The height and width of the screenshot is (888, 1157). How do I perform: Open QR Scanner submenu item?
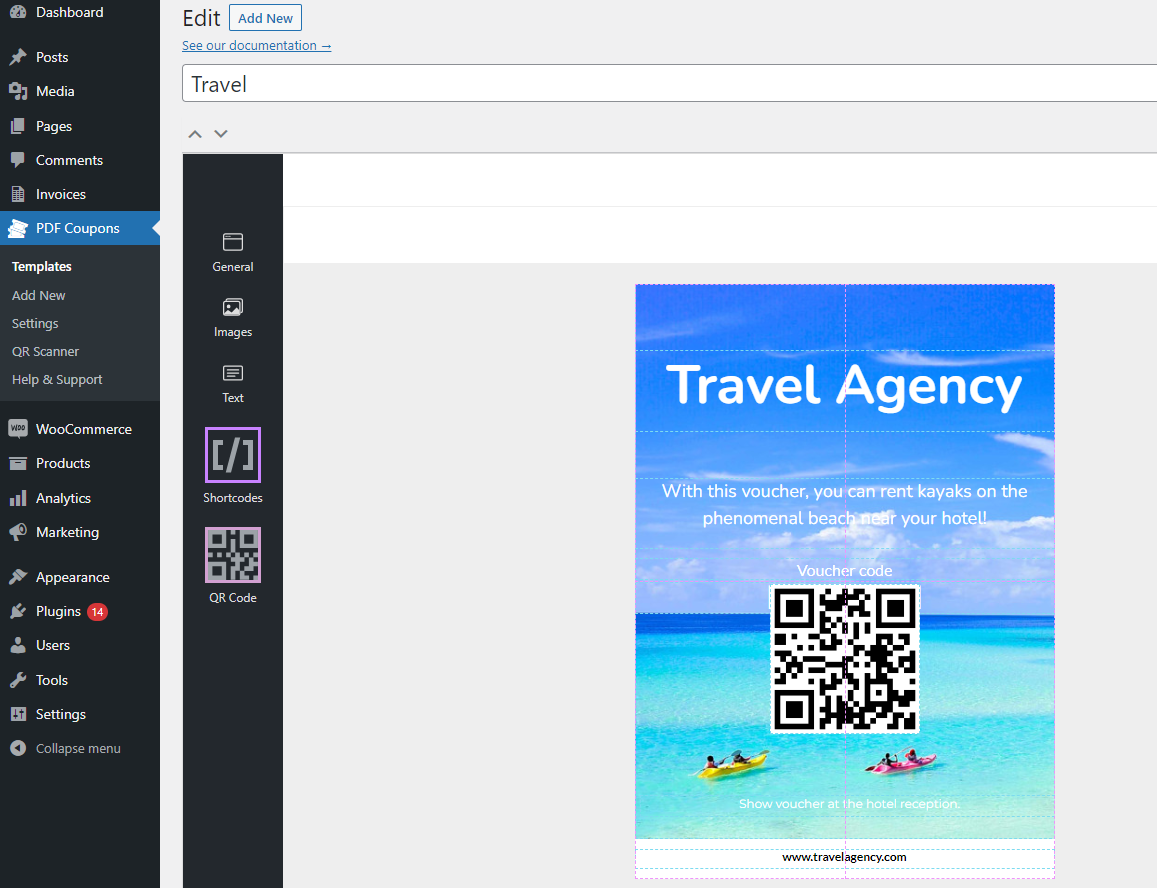tap(45, 351)
